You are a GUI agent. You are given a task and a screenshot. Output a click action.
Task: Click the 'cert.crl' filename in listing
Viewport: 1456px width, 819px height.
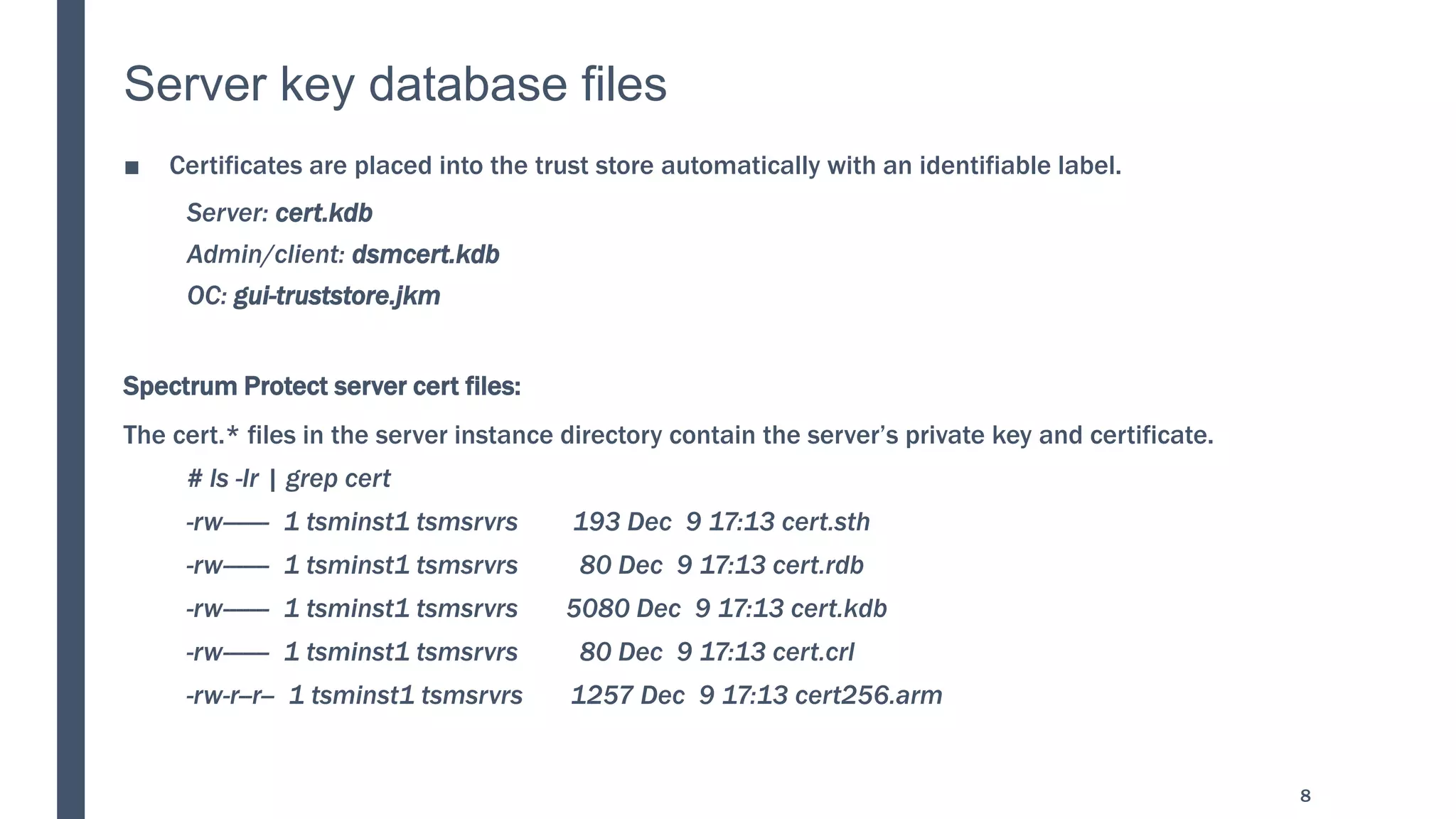point(813,652)
